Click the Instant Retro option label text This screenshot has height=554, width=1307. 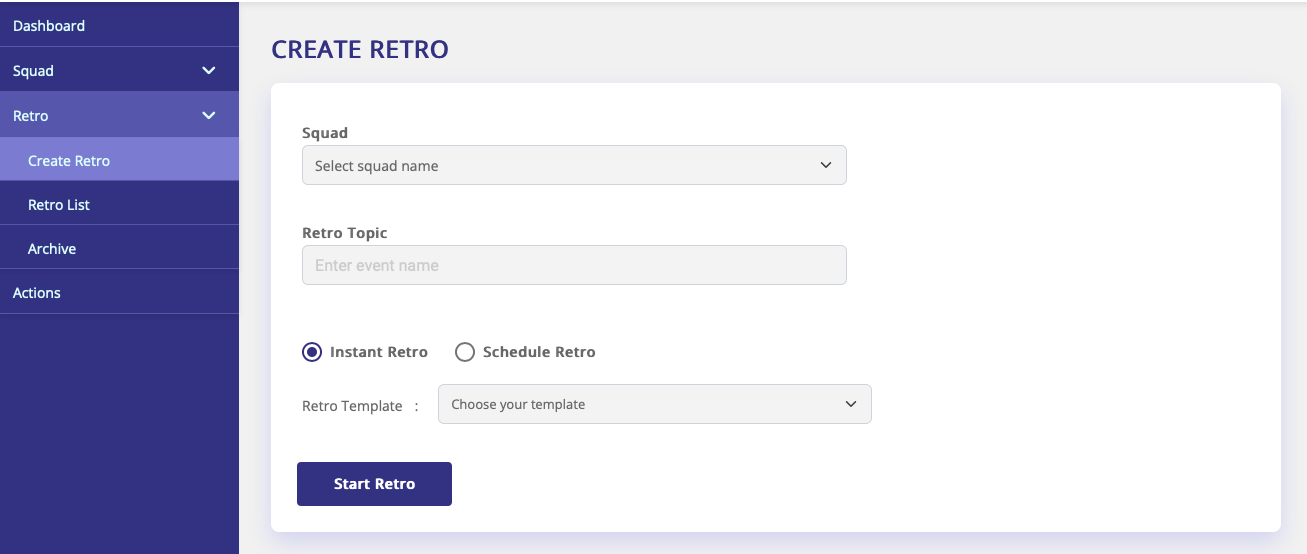(x=379, y=352)
